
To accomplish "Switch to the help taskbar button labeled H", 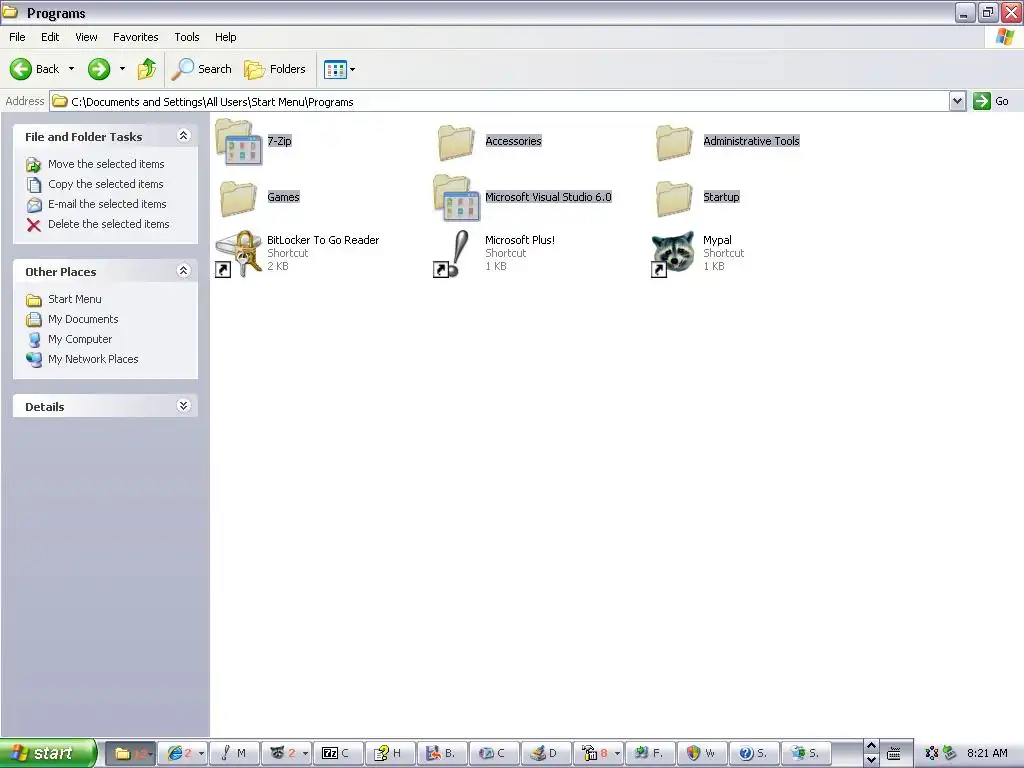I will 390,754.
